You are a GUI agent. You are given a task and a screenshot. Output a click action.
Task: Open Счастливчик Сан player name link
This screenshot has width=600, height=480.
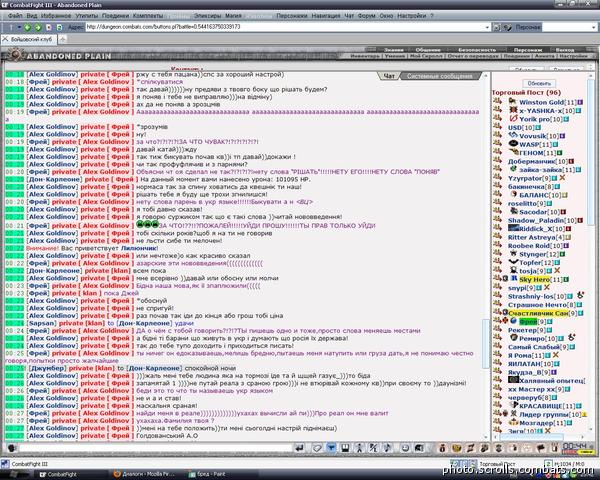[538, 313]
